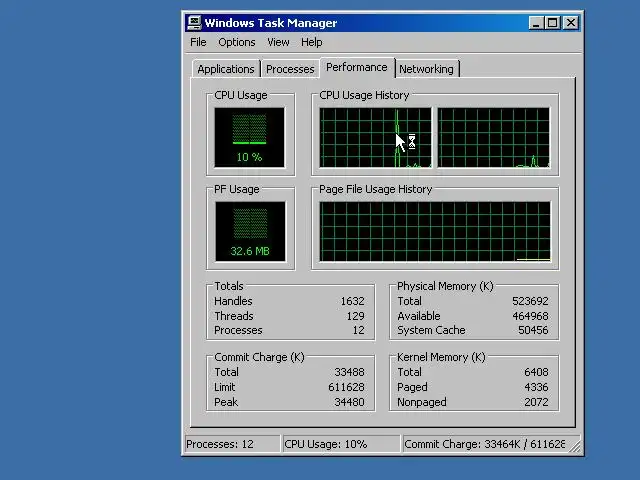Switch to the Networking tab
This screenshot has width=640, height=480.
pos(427,69)
